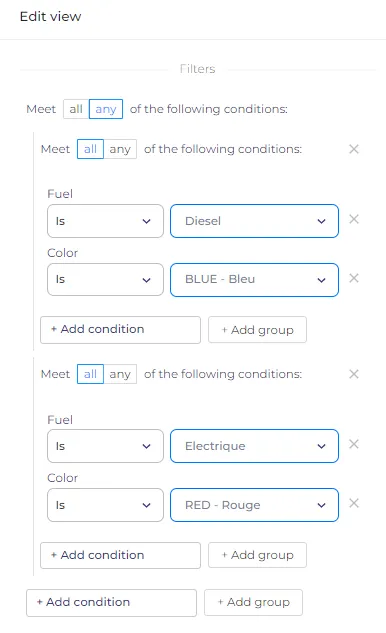Add group inside the second group
Screen dimensions: 386x633
pyautogui.click(x=257, y=555)
